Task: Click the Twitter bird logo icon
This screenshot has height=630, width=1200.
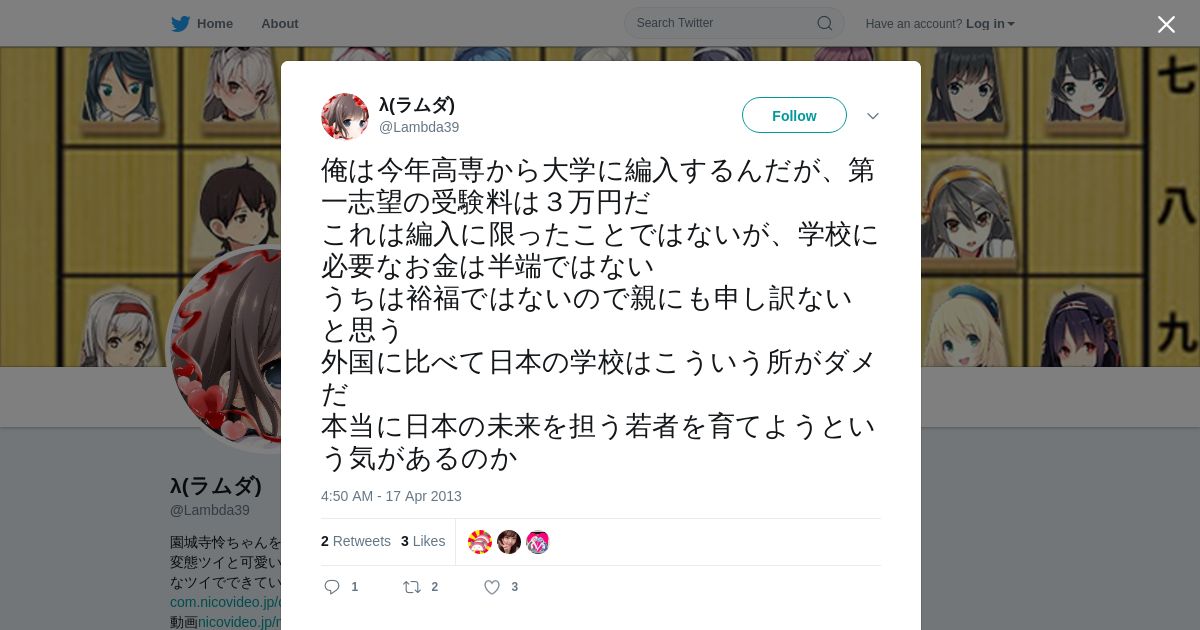Action: pos(180,24)
